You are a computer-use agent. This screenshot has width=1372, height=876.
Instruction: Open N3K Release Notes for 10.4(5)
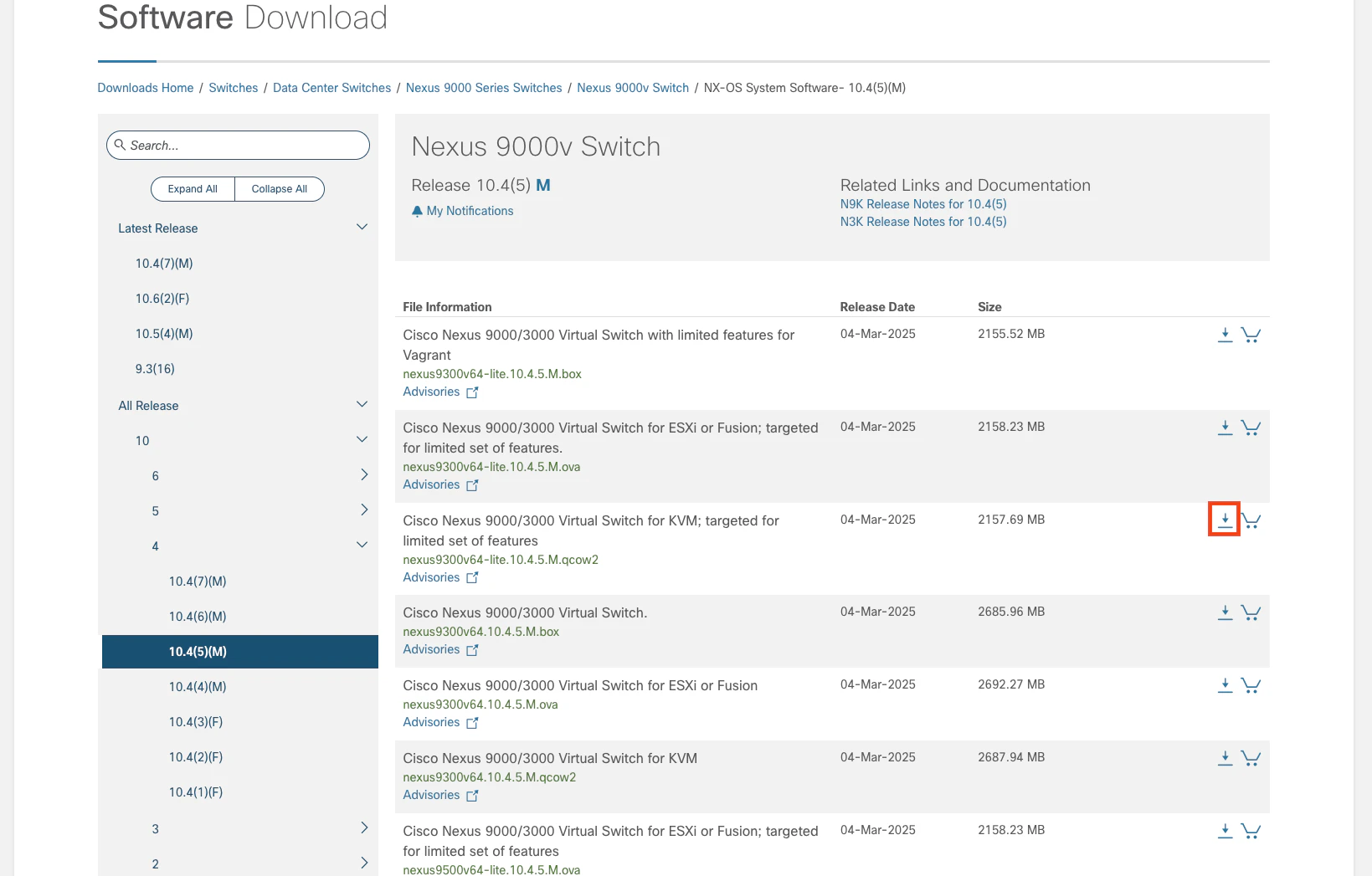point(923,222)
